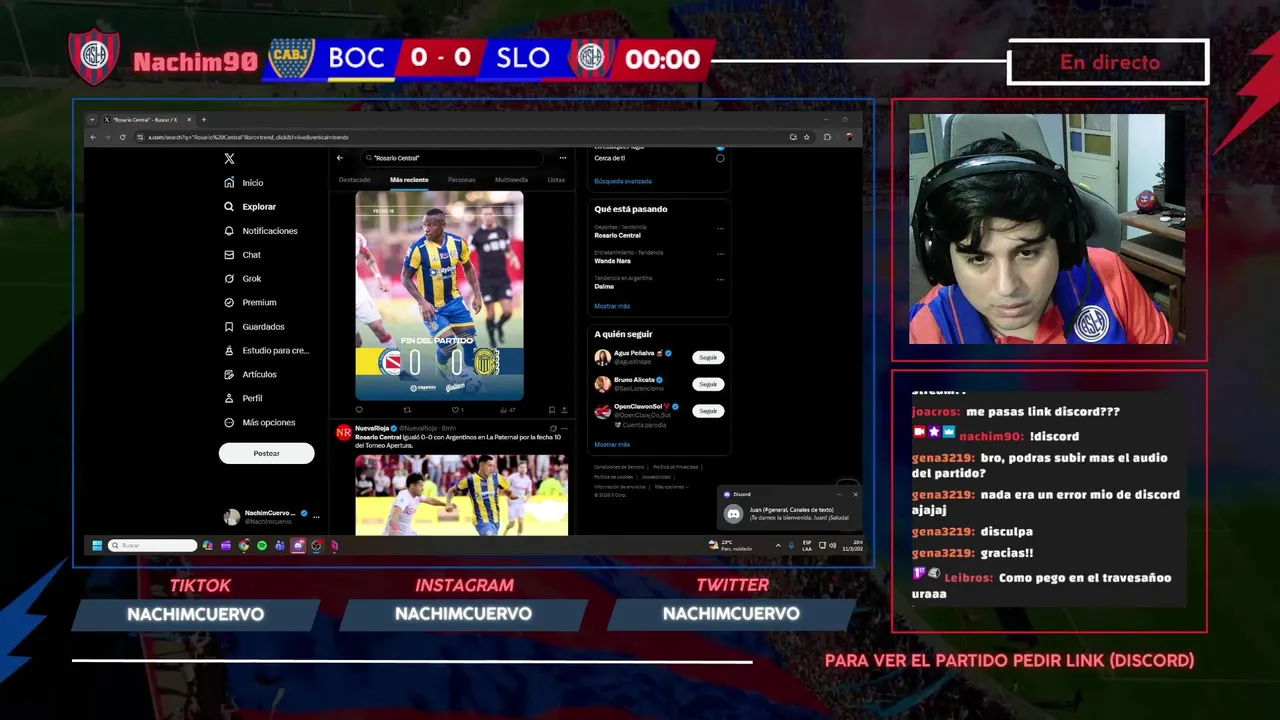The height and width of the screenshot is (720, 1280).
Task: Repost the match result post
Action: 407,409
